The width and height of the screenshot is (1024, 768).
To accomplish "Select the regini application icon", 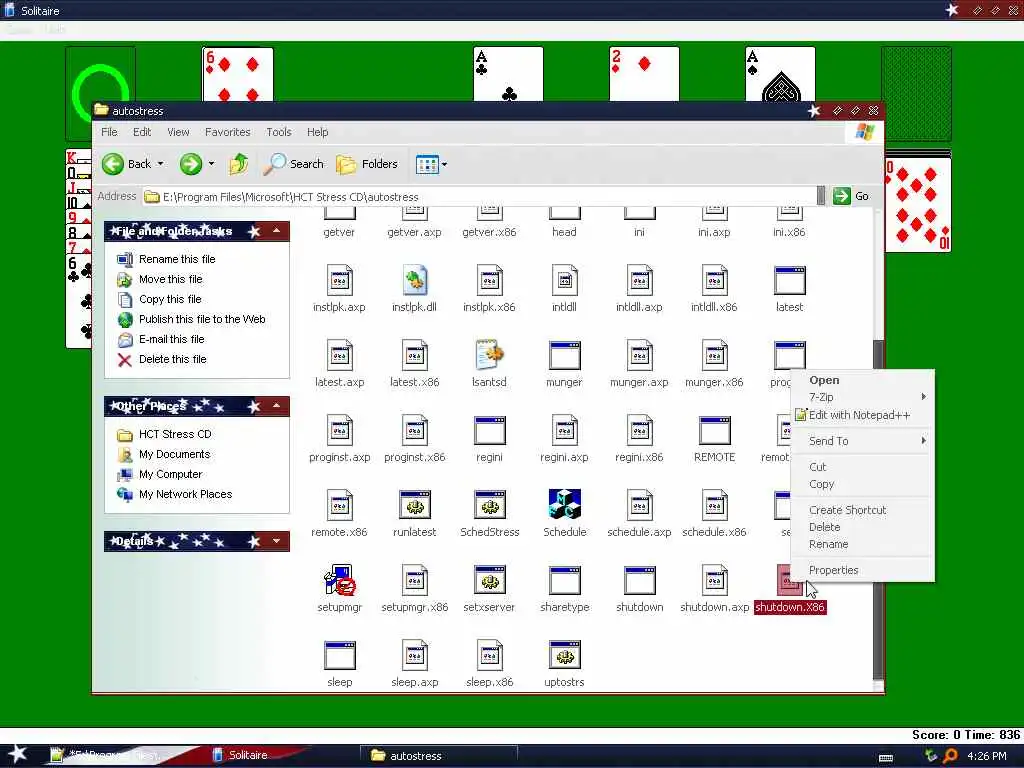I will [x=489, y=430].
